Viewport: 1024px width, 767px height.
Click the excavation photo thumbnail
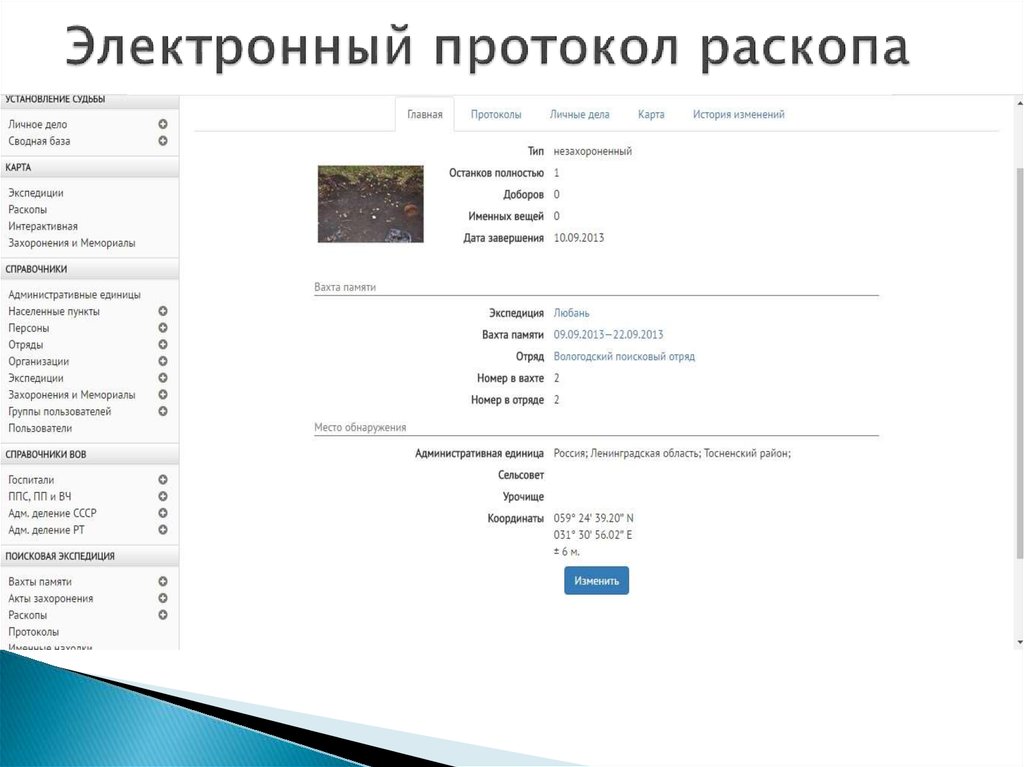click(x=370, y=203)
